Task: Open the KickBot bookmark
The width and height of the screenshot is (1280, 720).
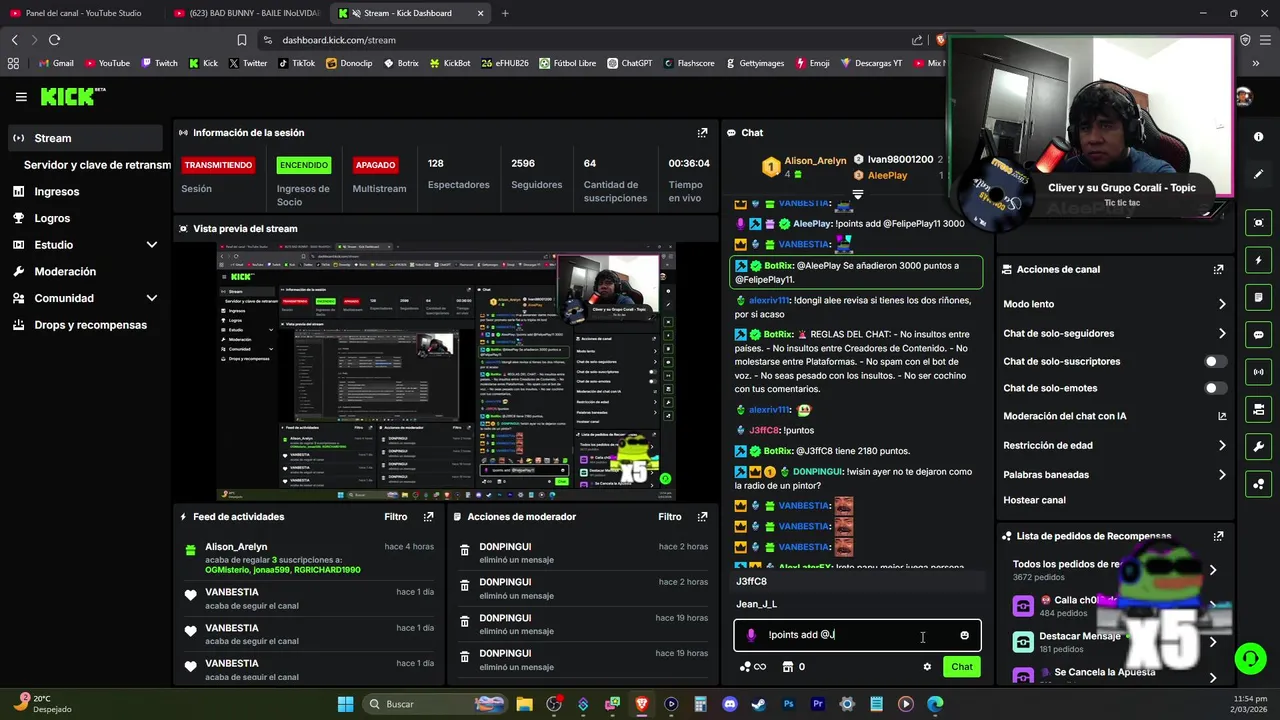Action: coord(450,63)
